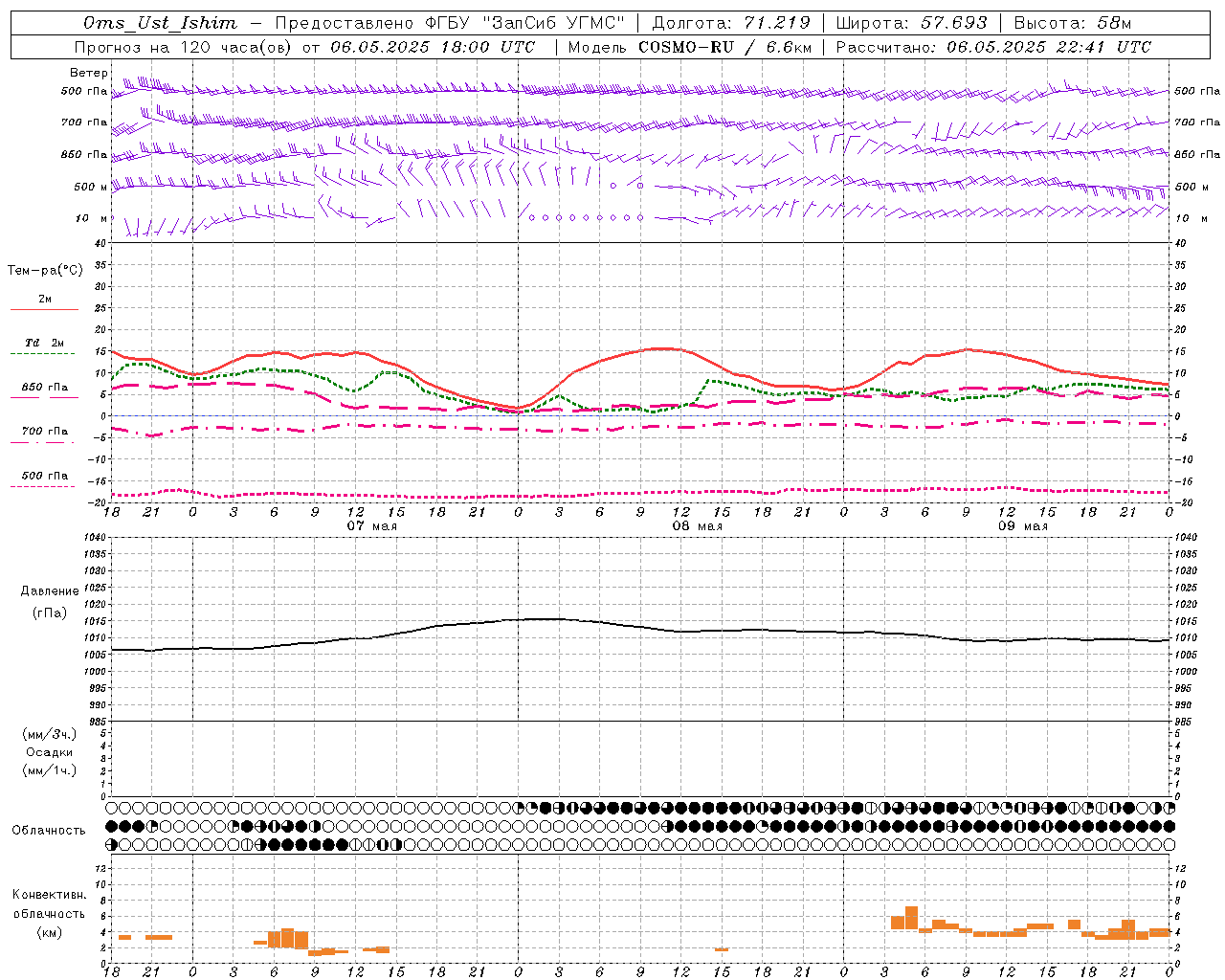Click the dashed line sample under Td 2м
The width and height of the screenshot is (1225, 980).
tap(42, 354)
